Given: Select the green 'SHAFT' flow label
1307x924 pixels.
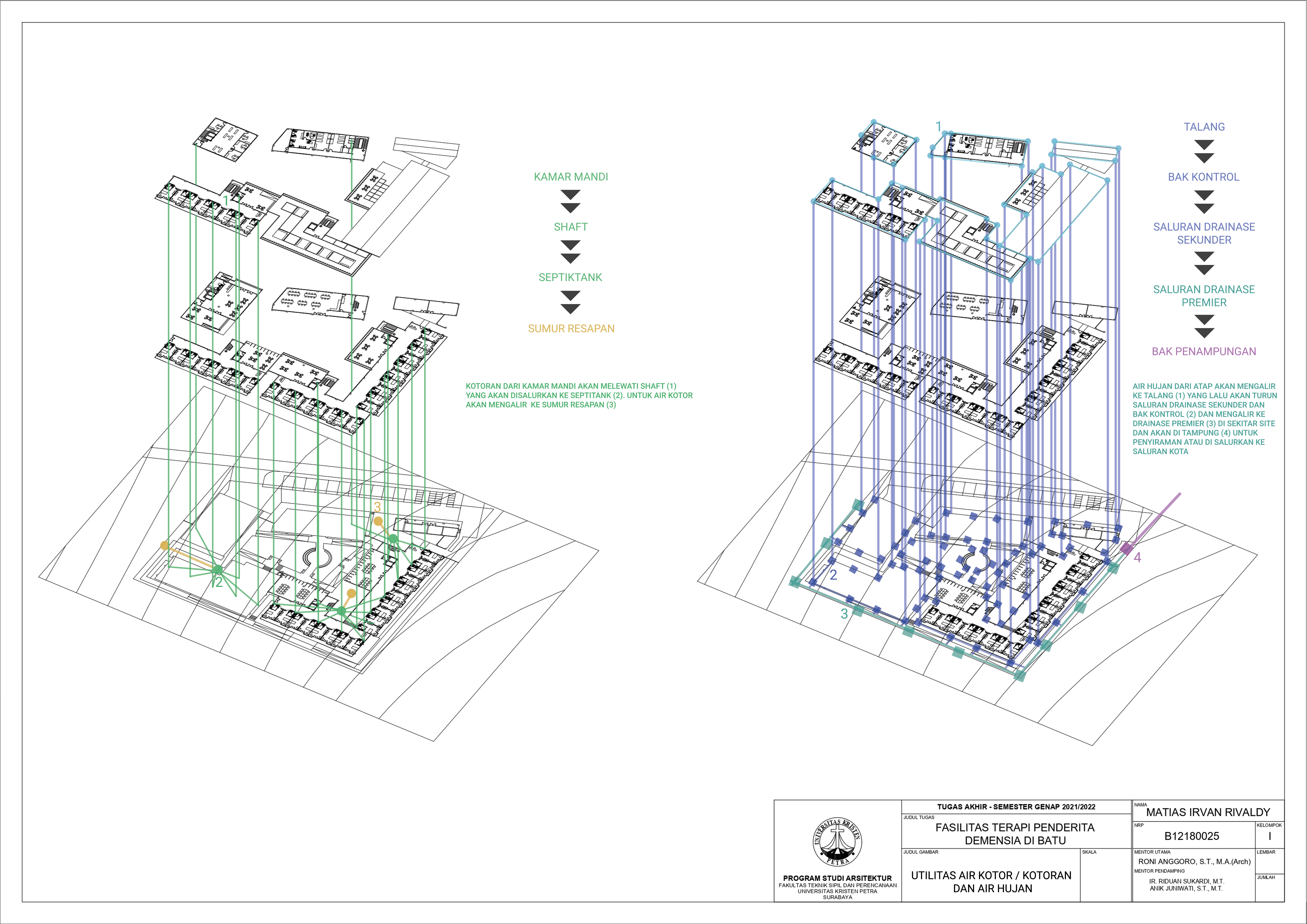Looking at the screenshot, I should point(571,227).
